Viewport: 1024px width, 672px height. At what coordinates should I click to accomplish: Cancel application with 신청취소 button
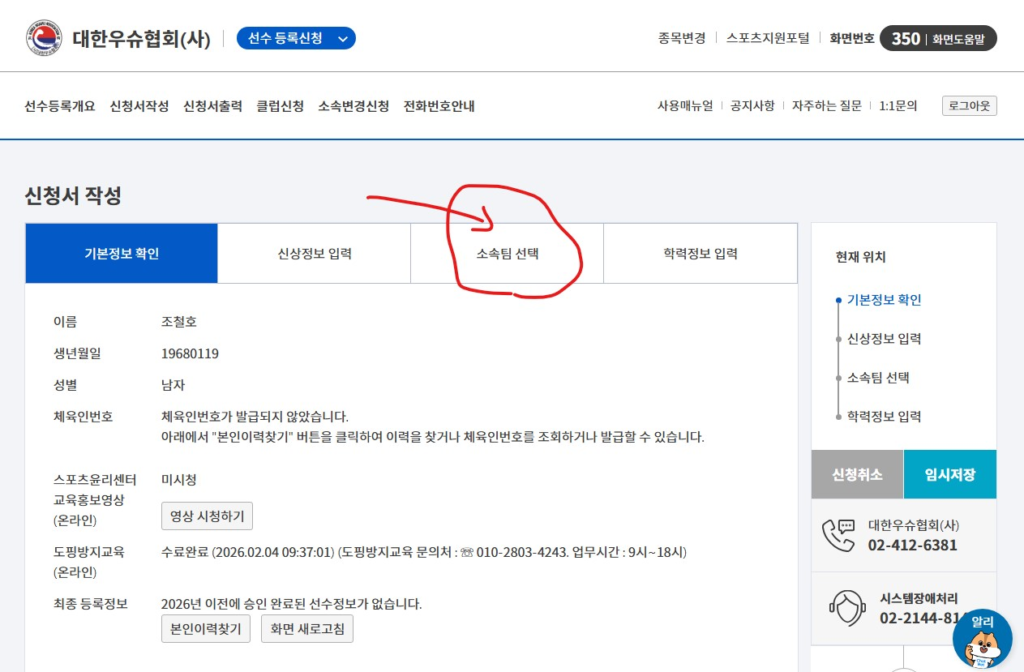click(857, 475)
